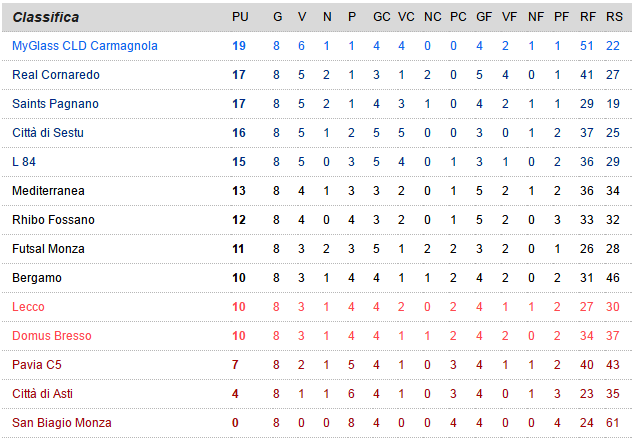Open Rhibo Fossano team link
The width and height of the screenshot is (638, 445).
tap(53, 220)
